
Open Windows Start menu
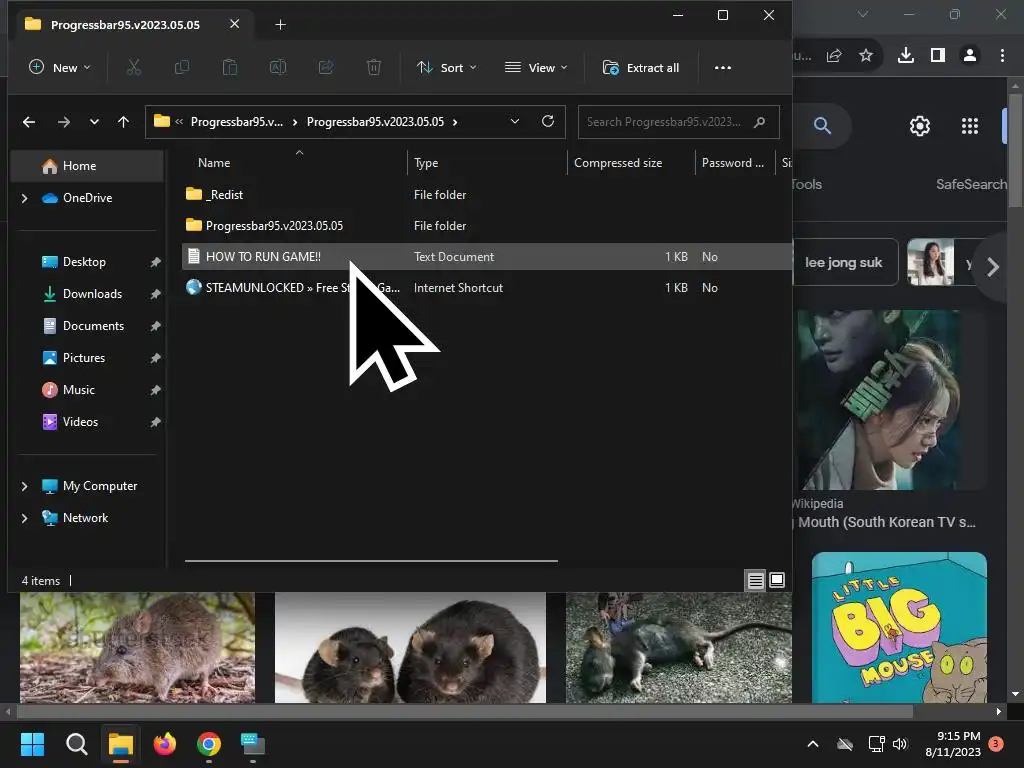pyautogui.click(x=32, y=744)
